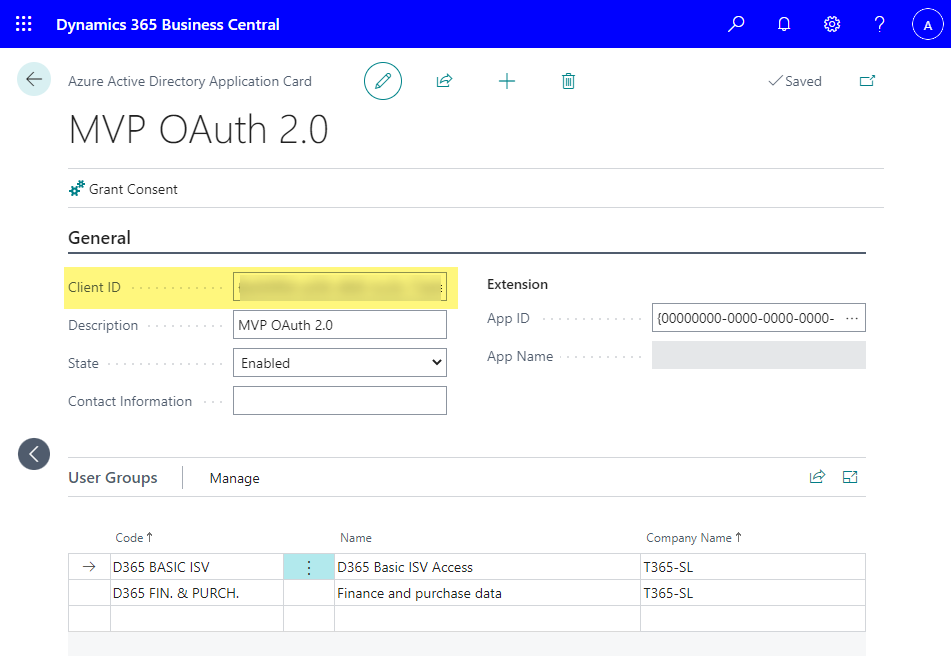Screen dimensions: 951x660
Task: Sort by the Code column header
Action: pyautogui.click(x=134, y=537)
